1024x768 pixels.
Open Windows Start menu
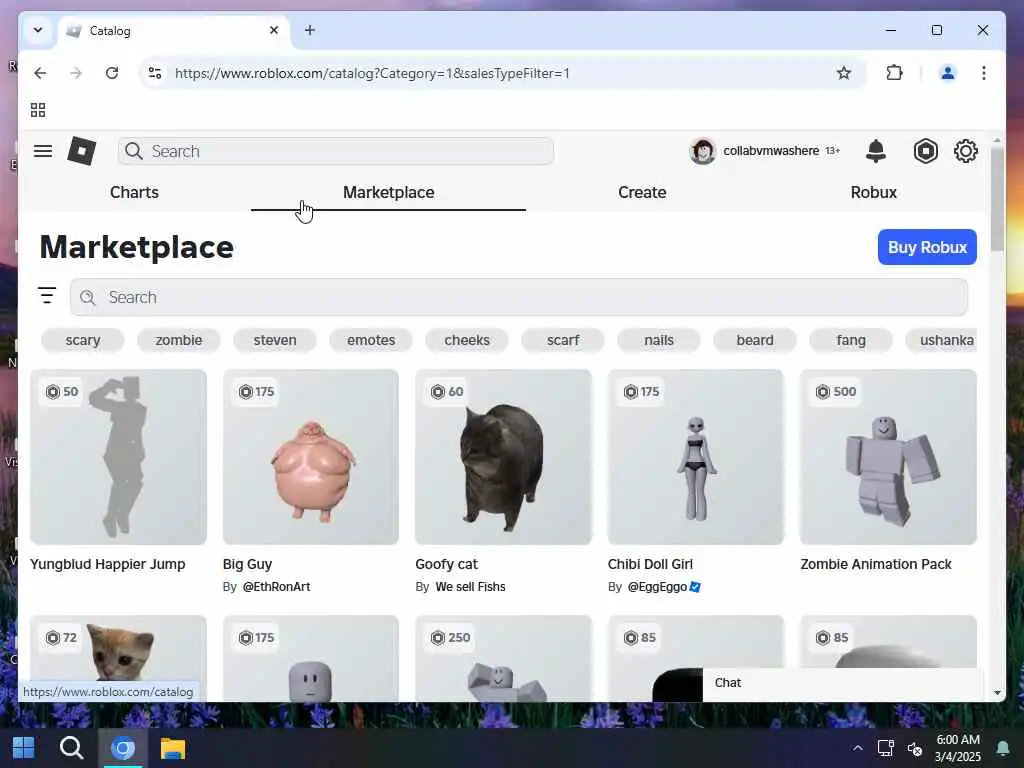click(x=24, y=748)
